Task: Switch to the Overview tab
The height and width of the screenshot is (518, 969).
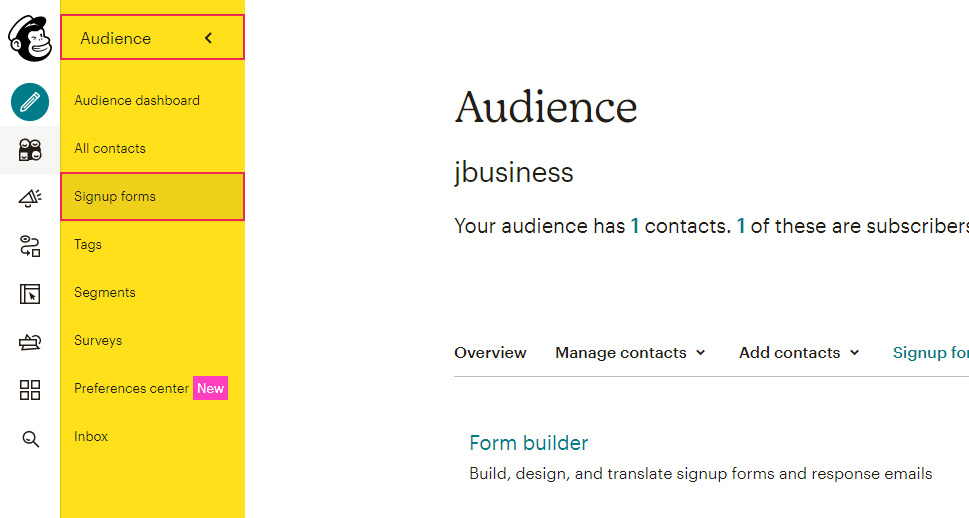Action: coord(490,352)
